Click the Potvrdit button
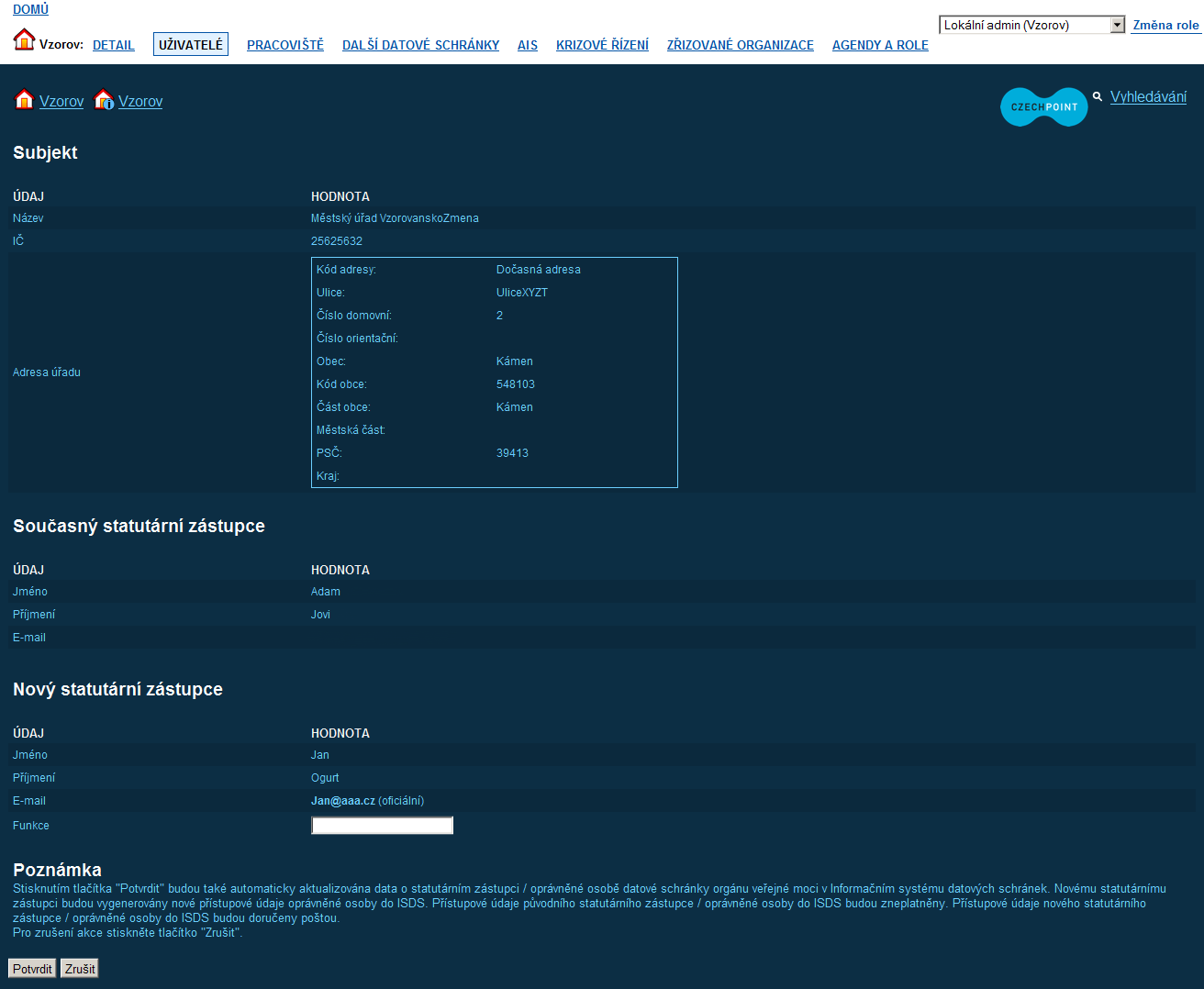Screen dimensions: 1204x989 click(32, 969)
